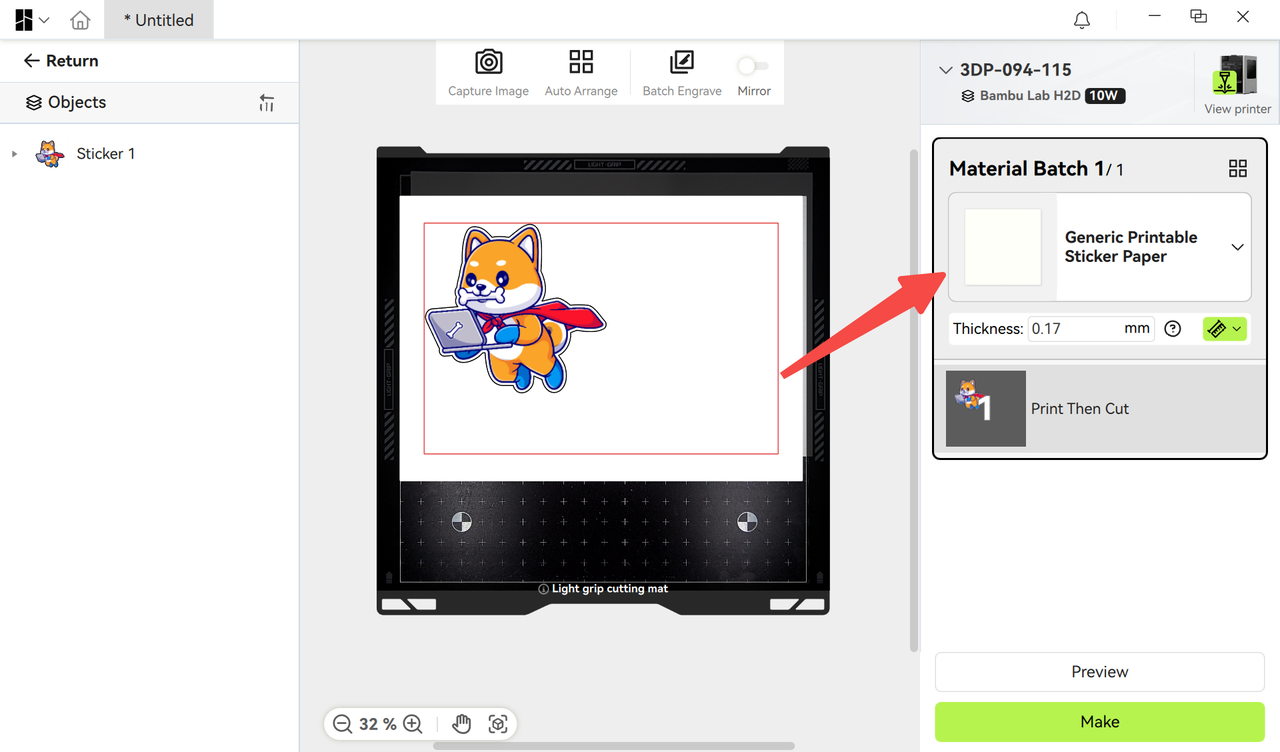
Task: Select the Print Then Cut process row
Action: pyautogui.click(x=1100, y=408)
